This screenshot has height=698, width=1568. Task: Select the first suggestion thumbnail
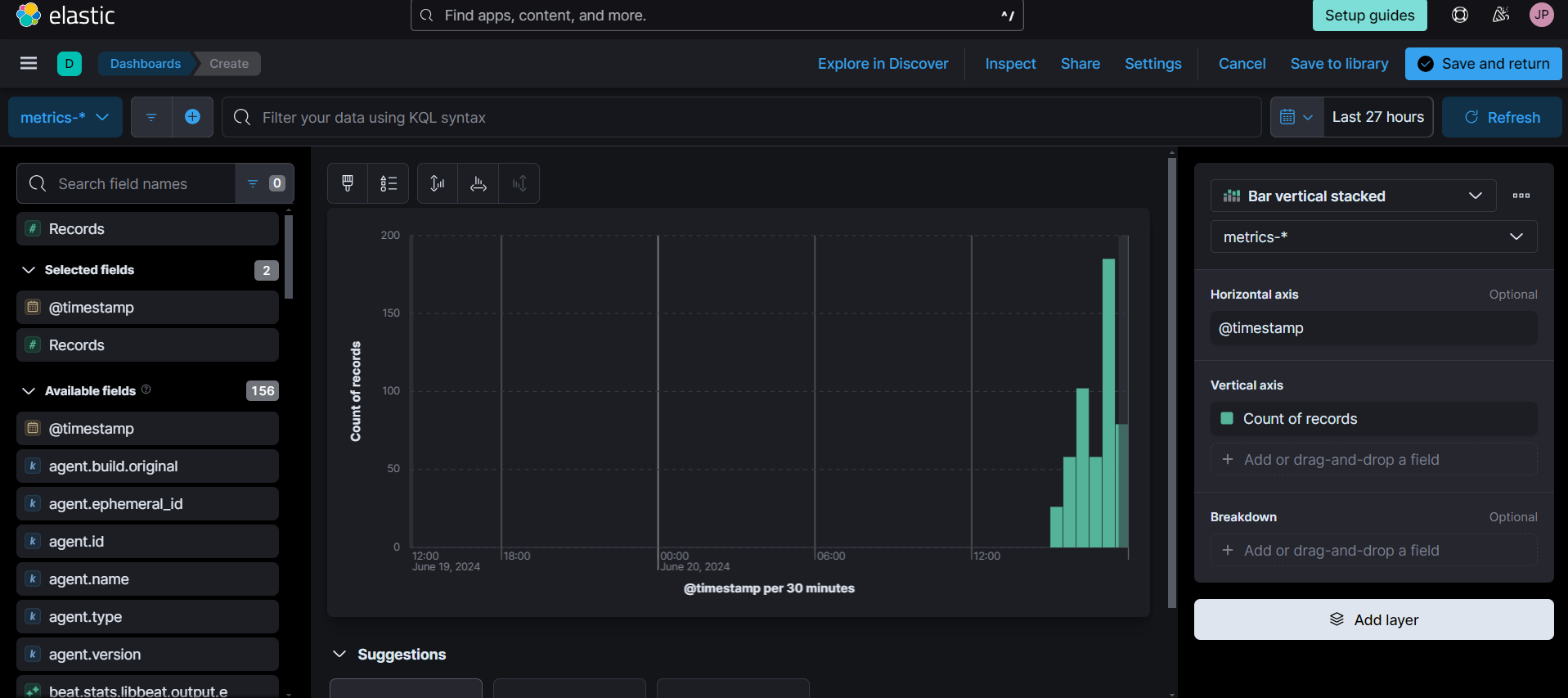406,688
